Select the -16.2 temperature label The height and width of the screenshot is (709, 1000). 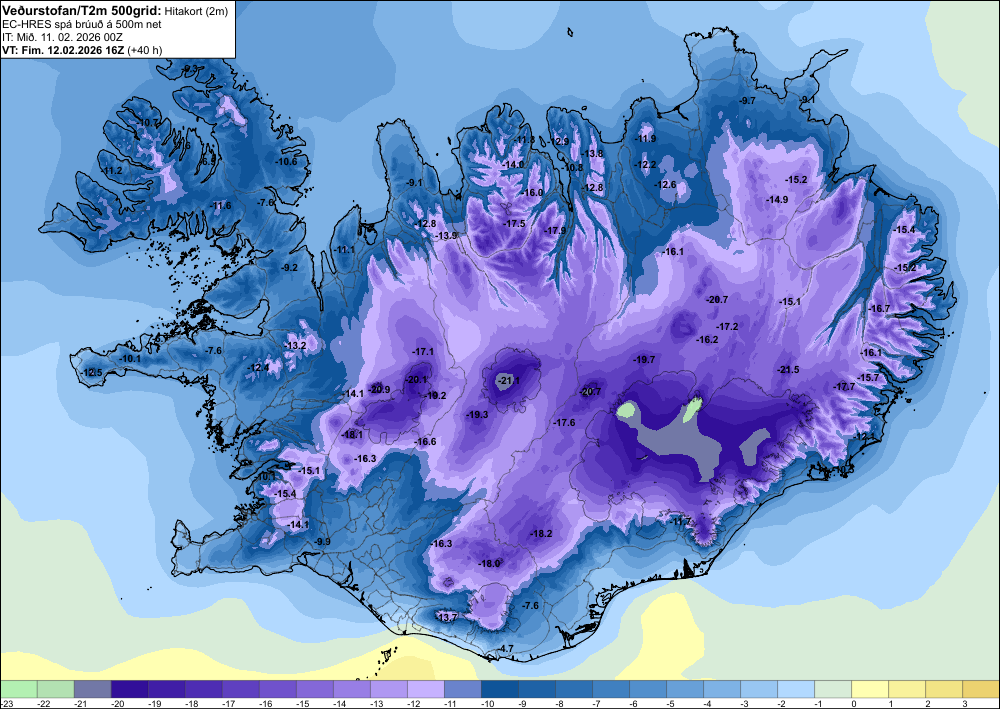707,340
